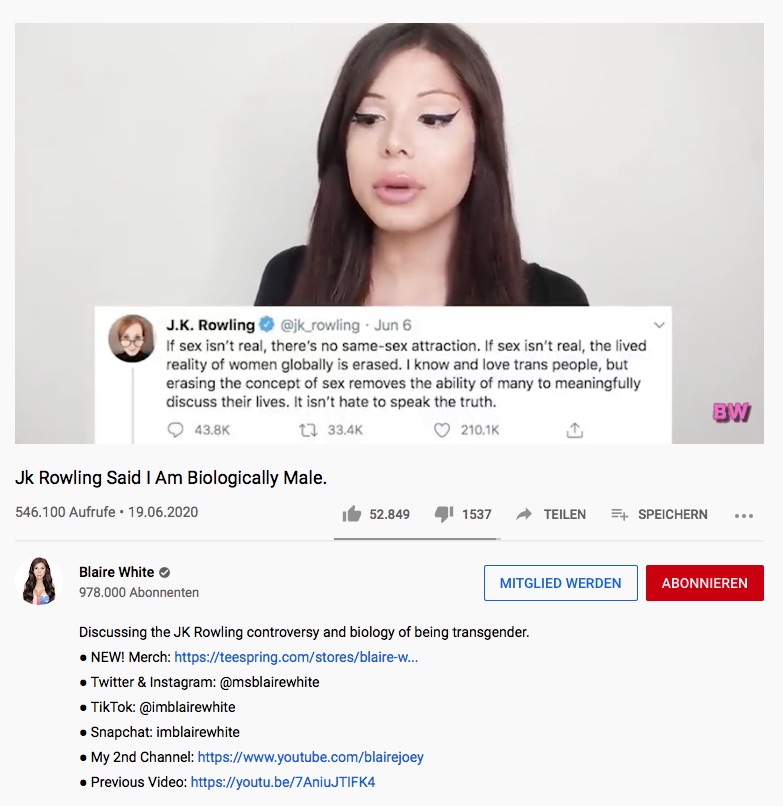Click the heart icon in the tweet

(442, 430)
